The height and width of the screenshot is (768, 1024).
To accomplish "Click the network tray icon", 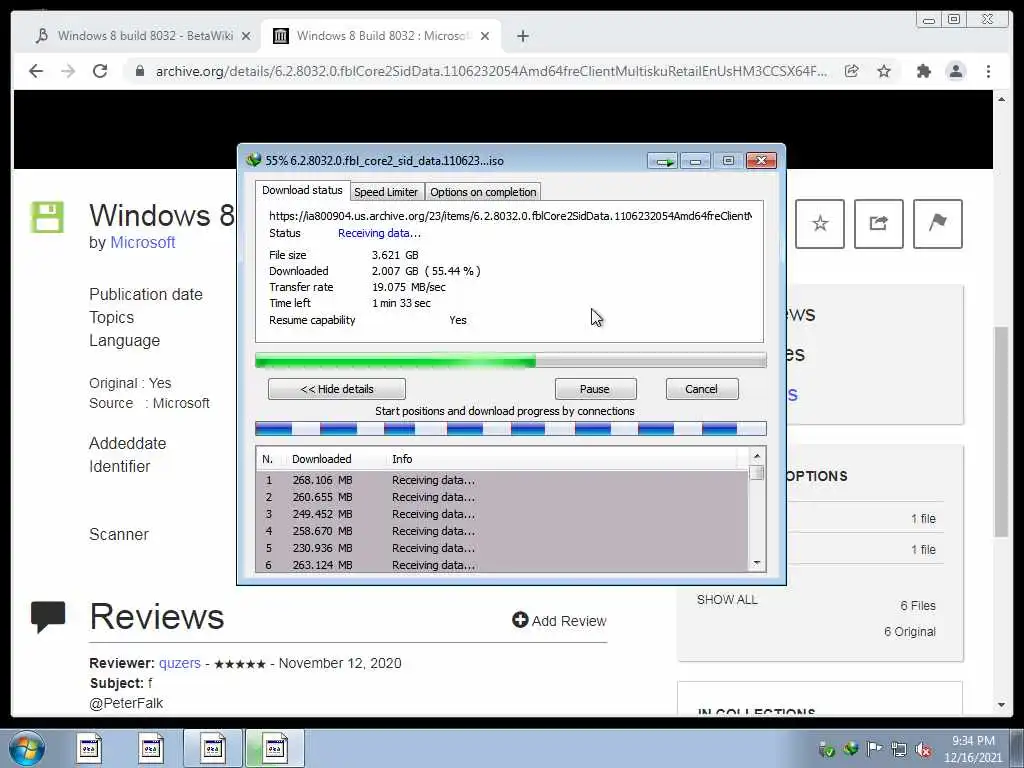I will click(x=899, y=749).
